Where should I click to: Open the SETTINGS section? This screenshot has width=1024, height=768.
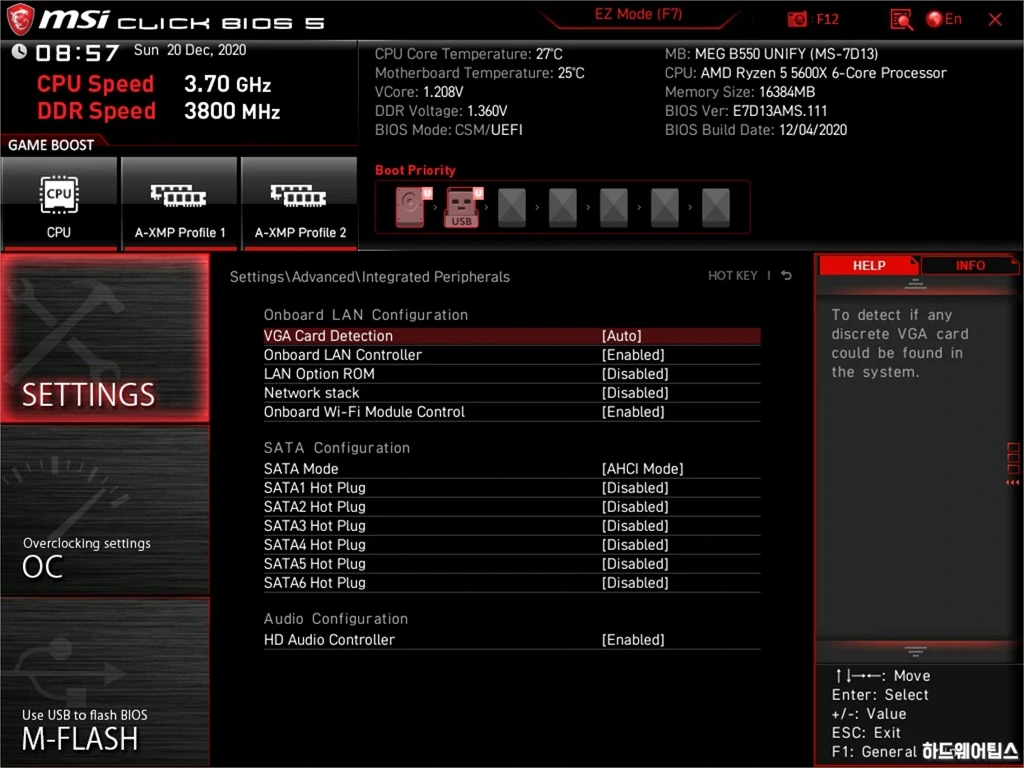pos(105,338)
